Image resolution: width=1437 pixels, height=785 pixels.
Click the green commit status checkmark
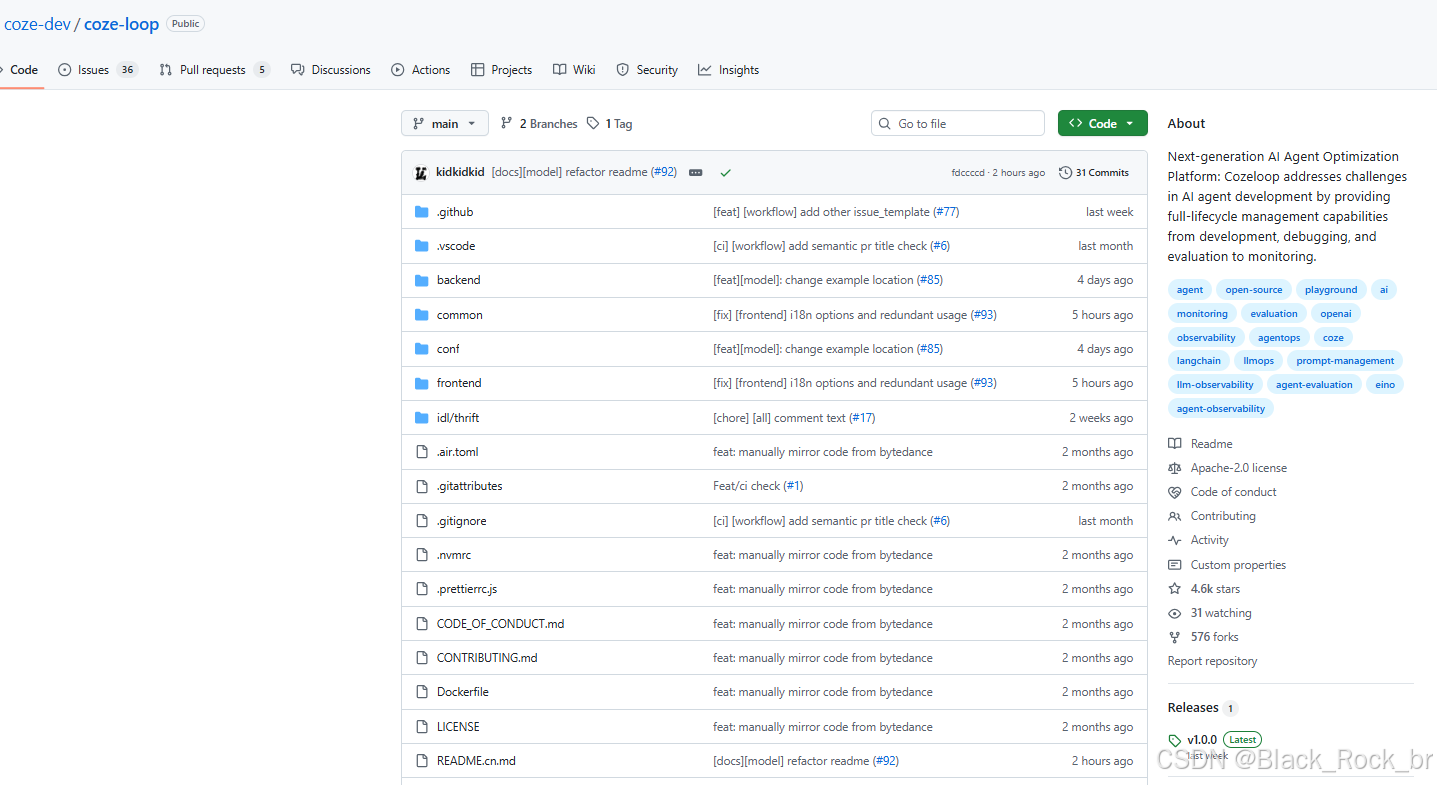pyautogui.click(x=725, y=173)
